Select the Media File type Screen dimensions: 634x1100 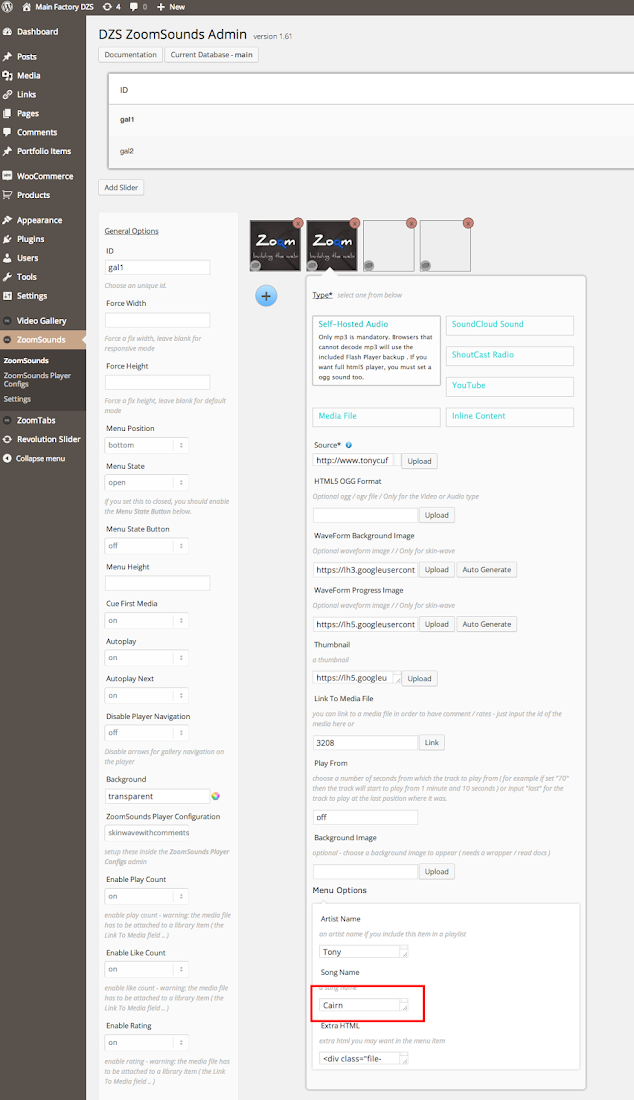pos(376,417)
